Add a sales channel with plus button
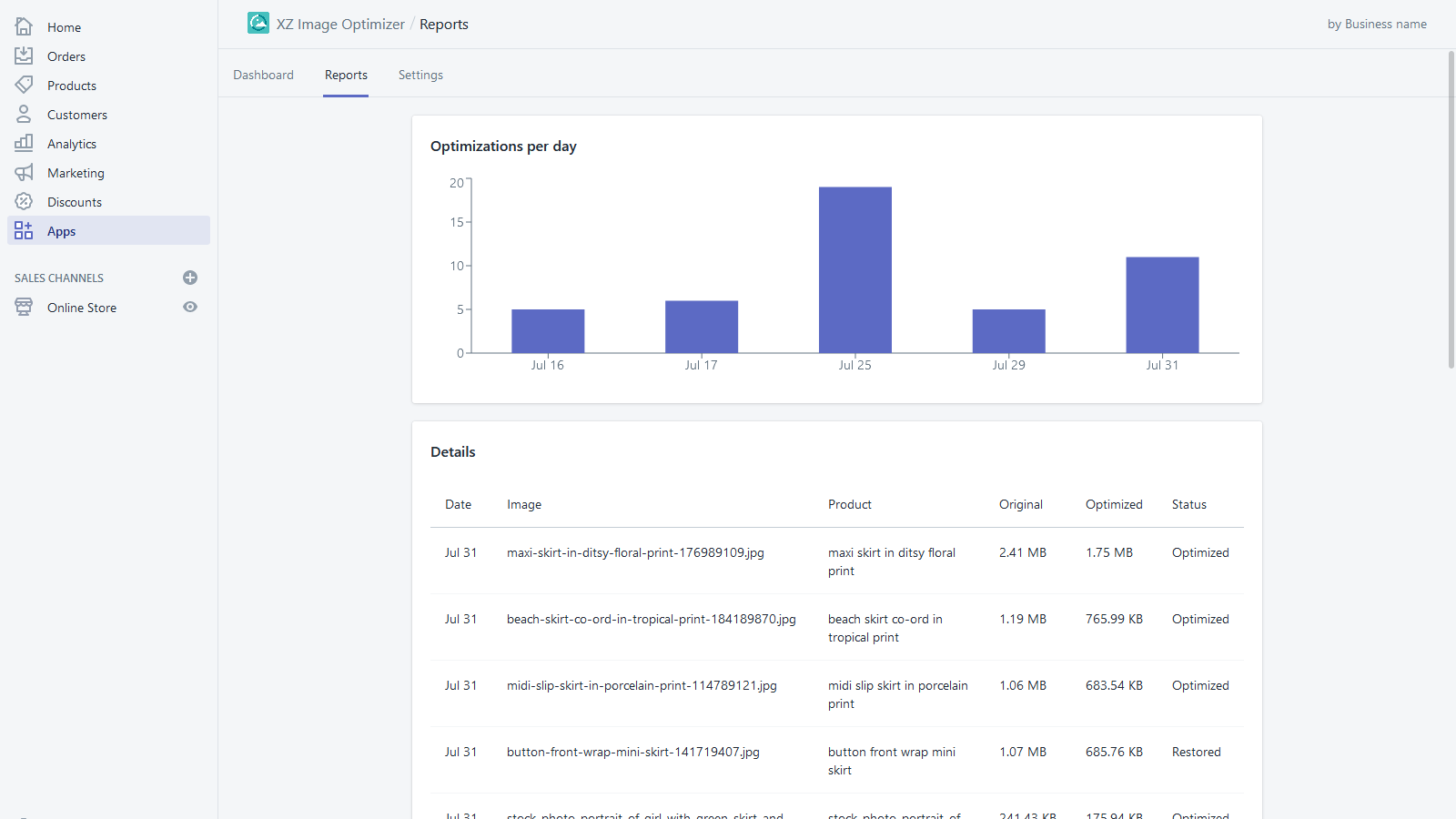The width and height of the screenshot is (1456, 819). 190,278
